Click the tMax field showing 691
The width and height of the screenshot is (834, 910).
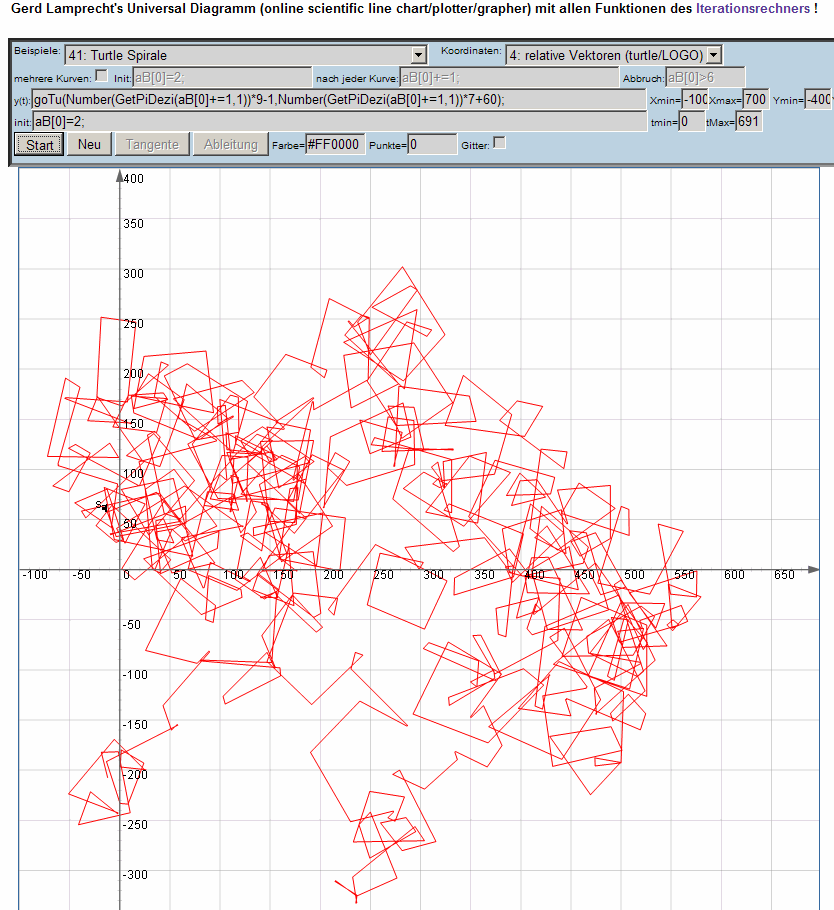tap(749, 121)
